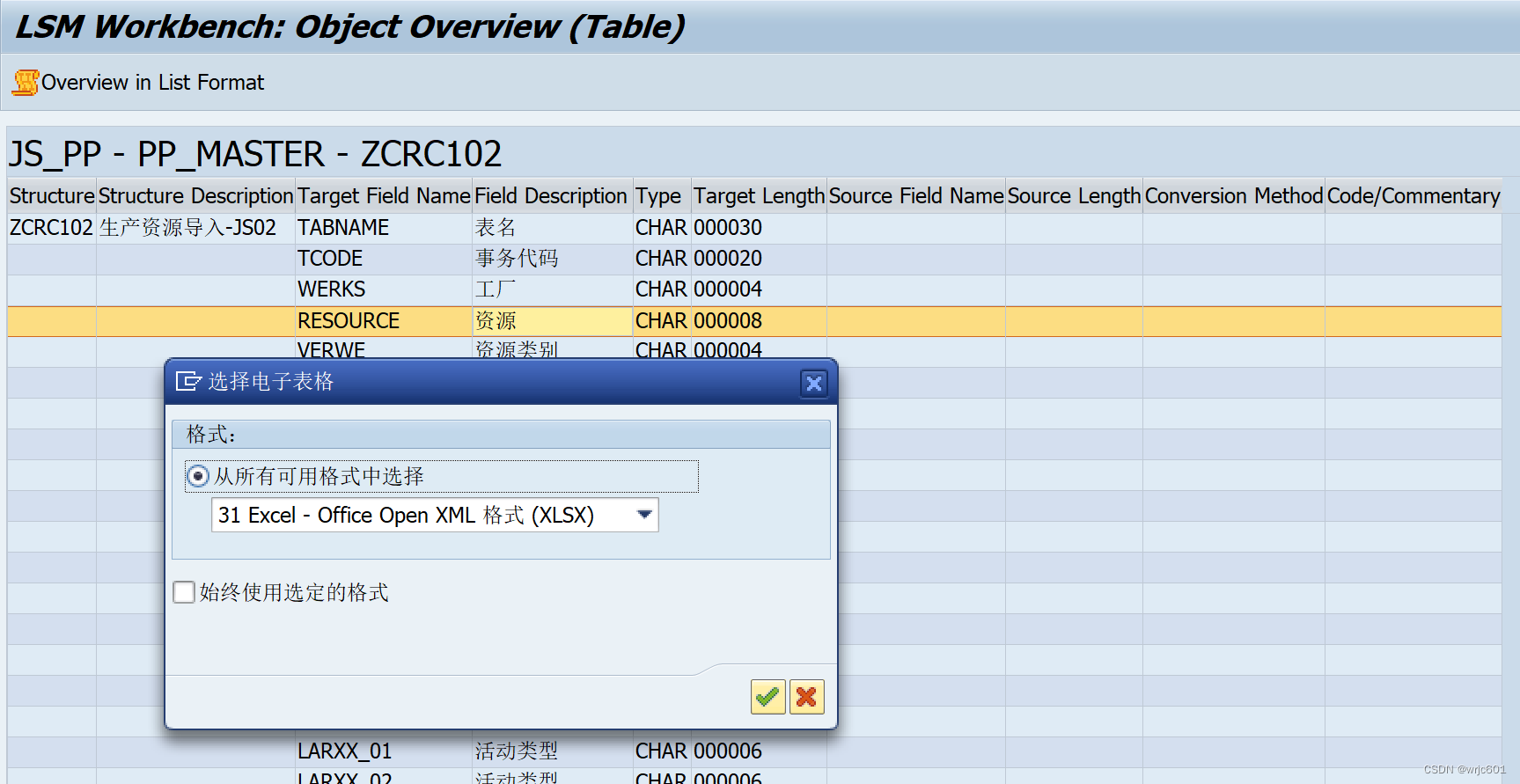Viewport: 1520px width, 784px height.
Task: Select the ZCRC102 structure cell
Action: click(x=52, y=228)
